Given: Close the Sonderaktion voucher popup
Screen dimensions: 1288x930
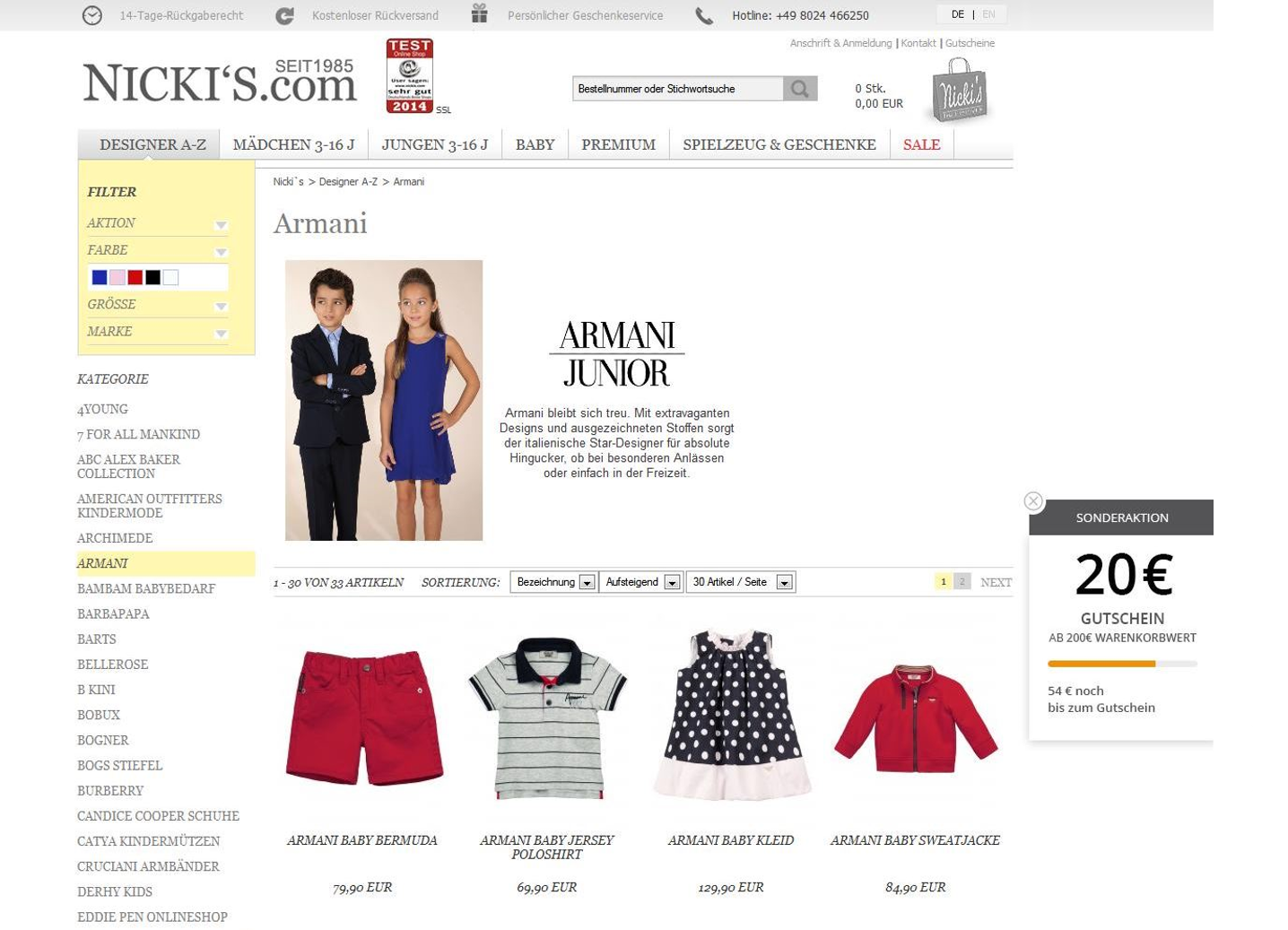Looking at the screenshot, I should coord(1033,501).
